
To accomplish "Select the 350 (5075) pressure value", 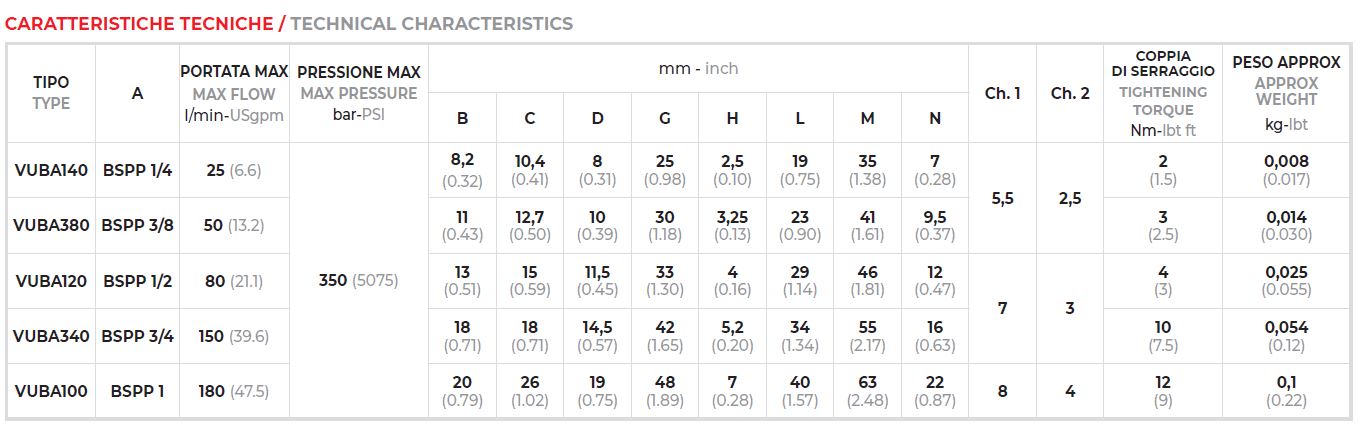I will click(x=359, y=281).
